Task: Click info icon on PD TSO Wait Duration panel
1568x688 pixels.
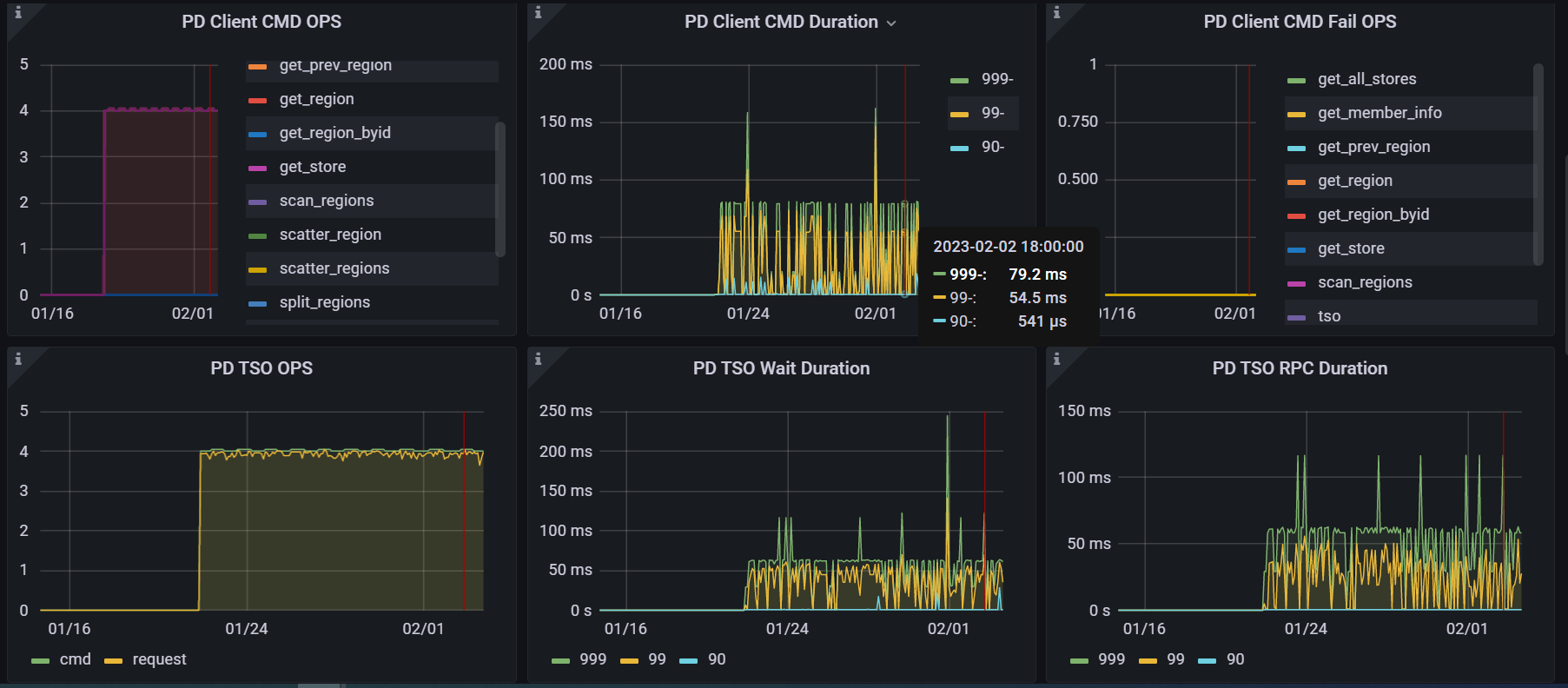Action: [x=538, y=359]
